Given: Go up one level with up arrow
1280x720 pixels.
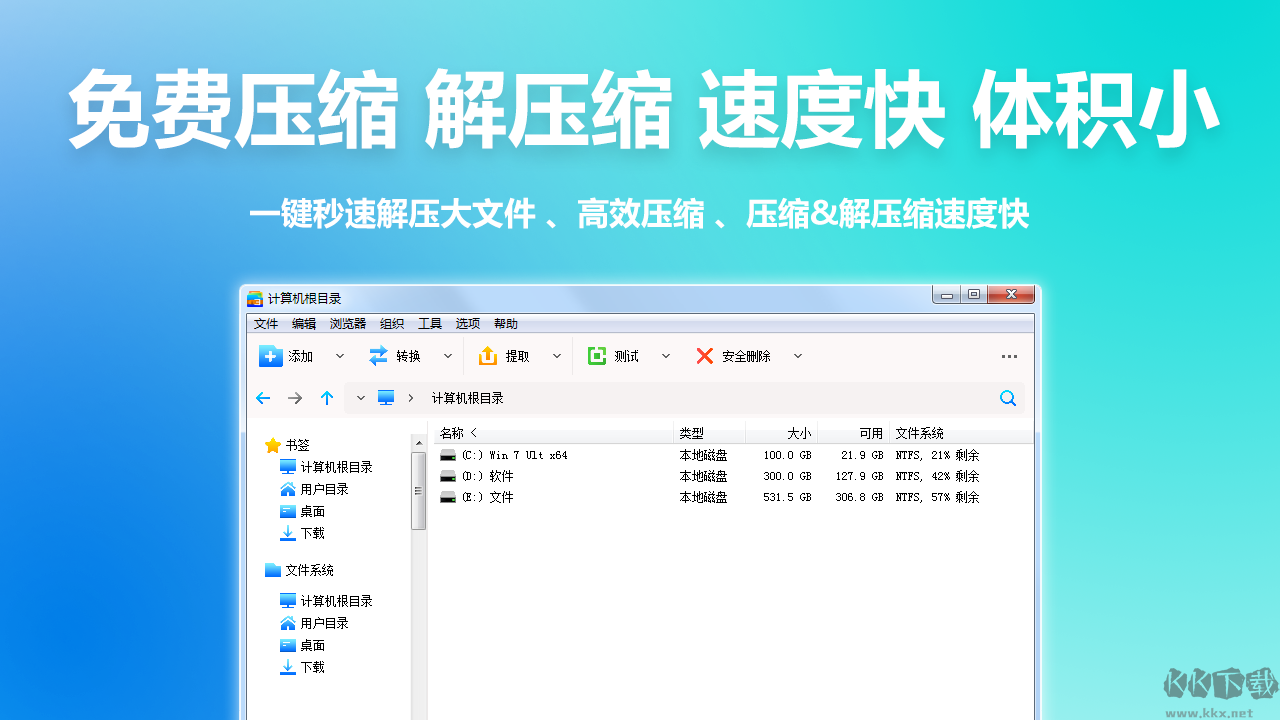Looking at the screenshot, I should [327, 398].
